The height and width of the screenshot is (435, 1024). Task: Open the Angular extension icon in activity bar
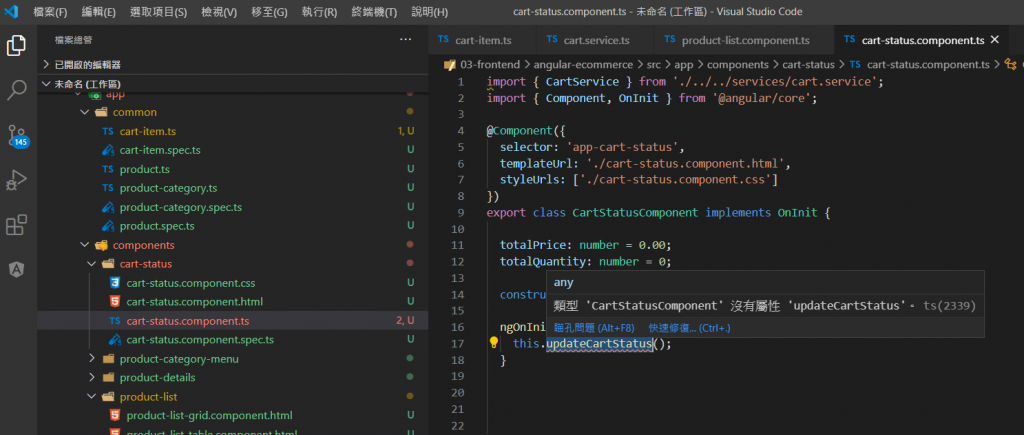pyautogui.click(x=16, y=269)
